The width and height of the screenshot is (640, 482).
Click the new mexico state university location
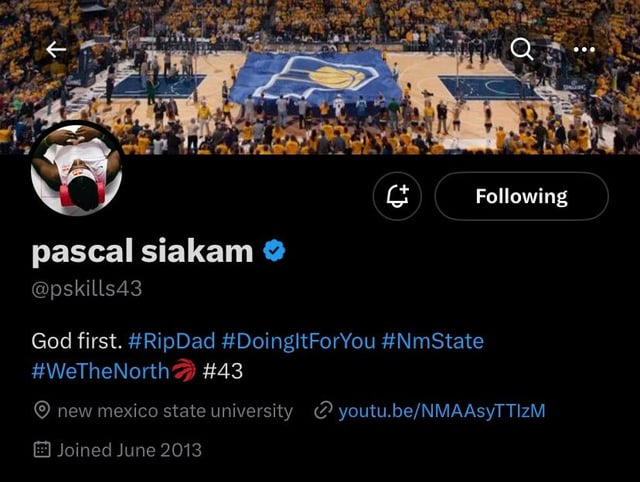pos(175,410)
